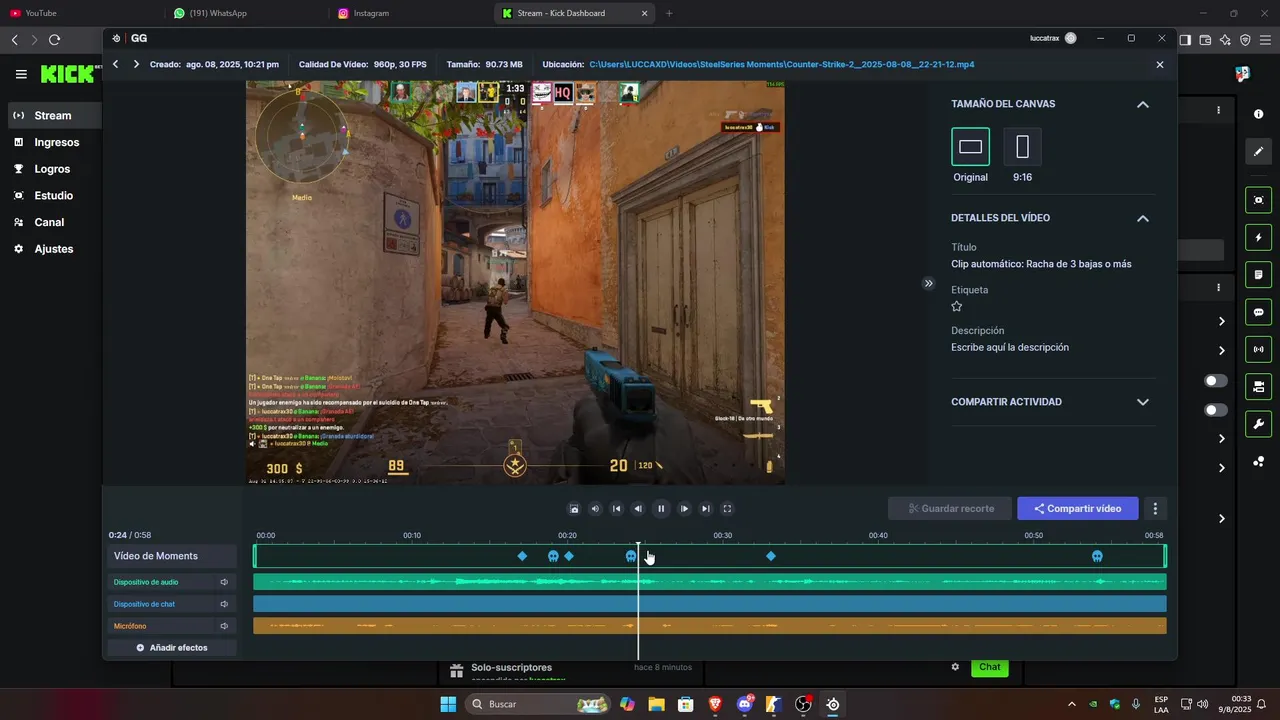Screen dimensions: 1280x720
Task: Edit the clip title text field
Action: tap(1041, 264)
